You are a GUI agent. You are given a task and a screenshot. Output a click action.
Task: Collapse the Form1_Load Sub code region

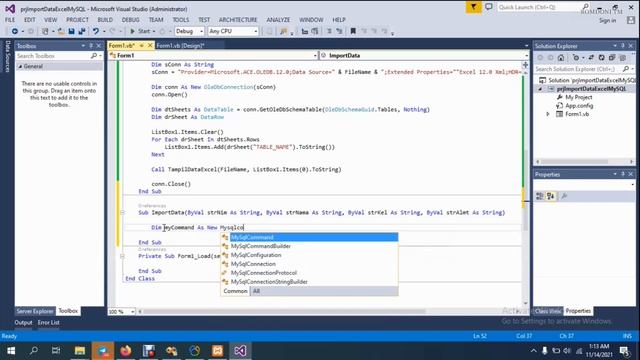point(122,256)
